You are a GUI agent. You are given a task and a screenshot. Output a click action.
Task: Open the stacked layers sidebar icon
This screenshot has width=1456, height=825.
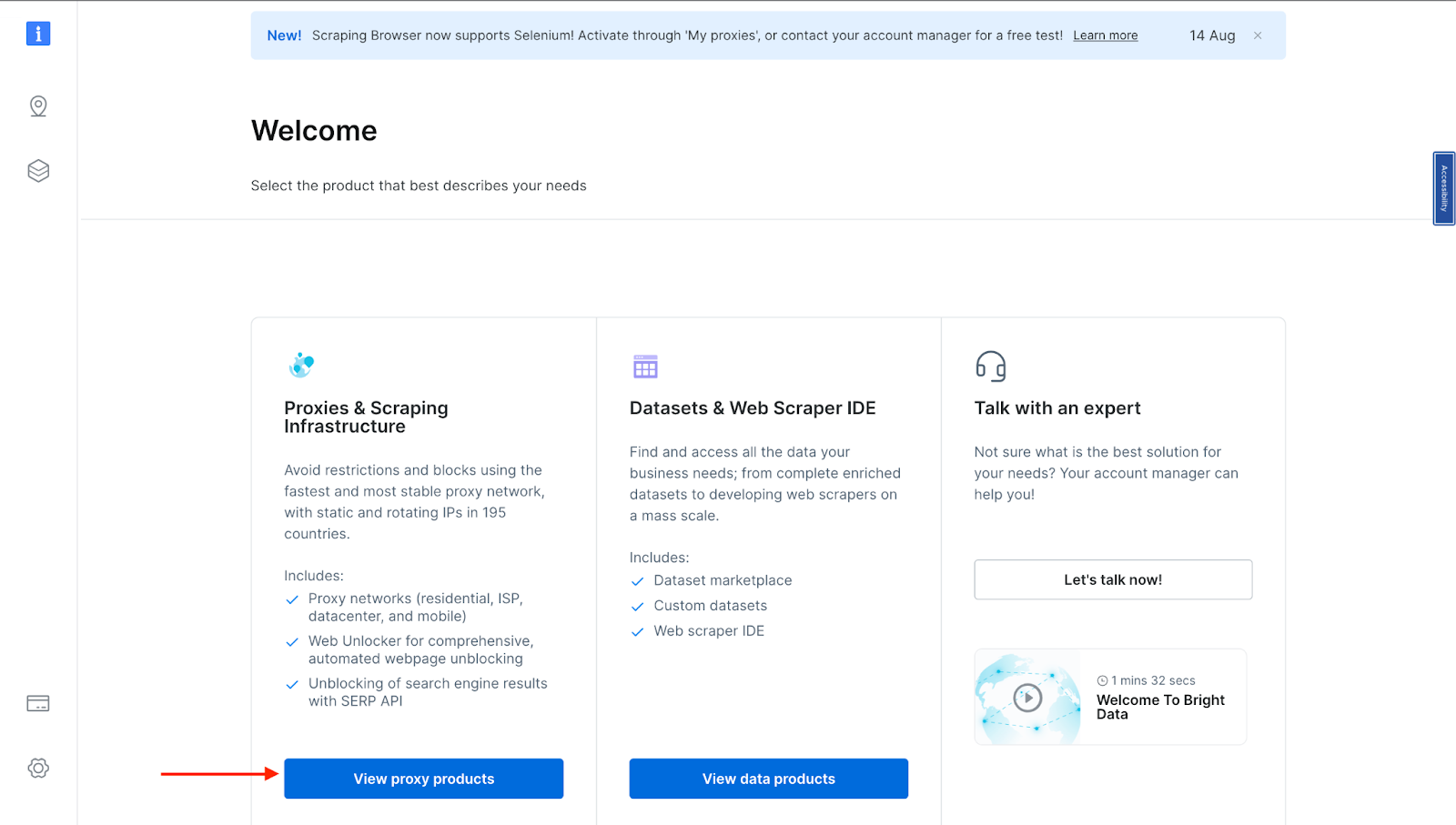point(38,171)
